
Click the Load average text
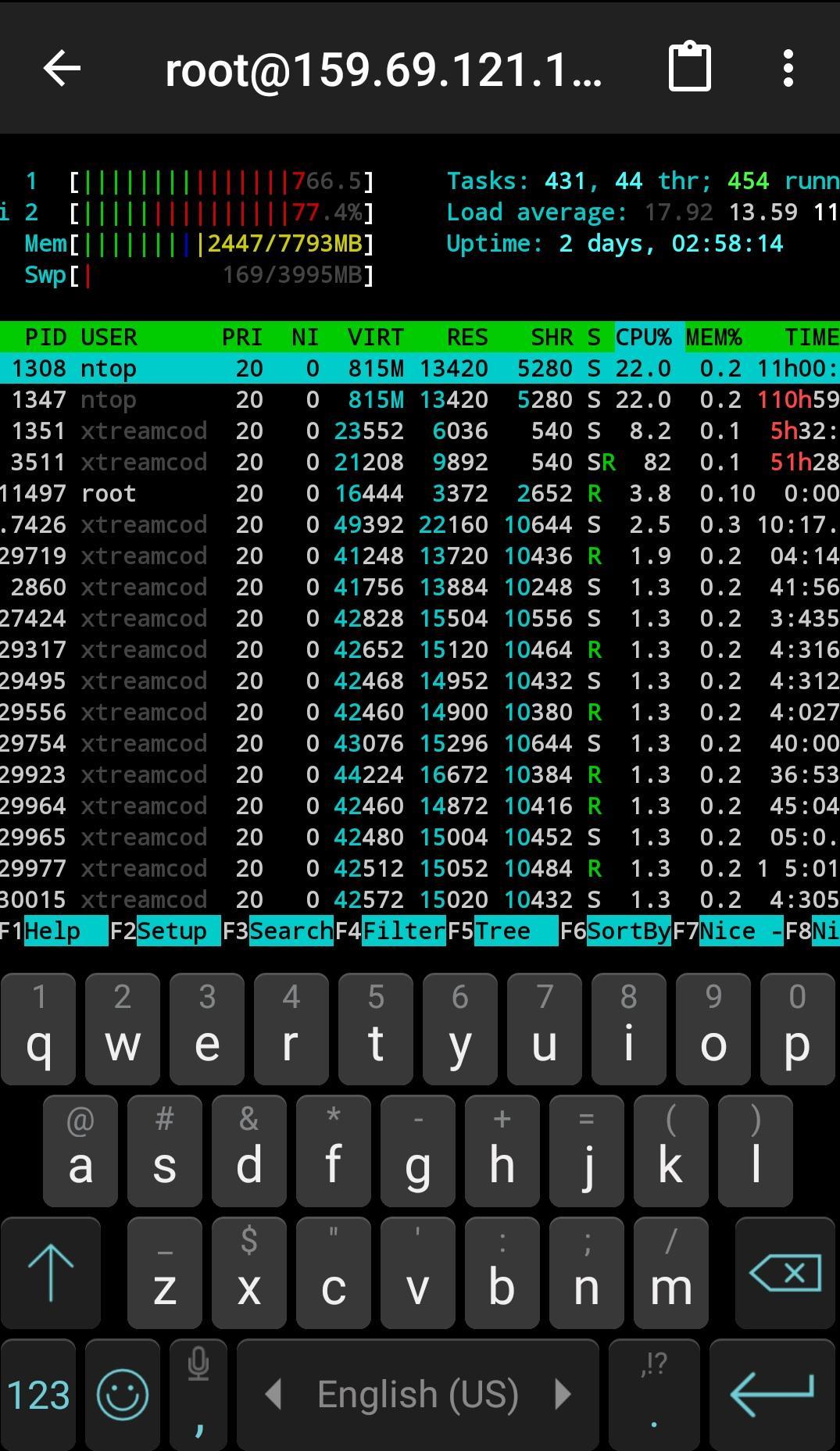(x=537, y=213)
